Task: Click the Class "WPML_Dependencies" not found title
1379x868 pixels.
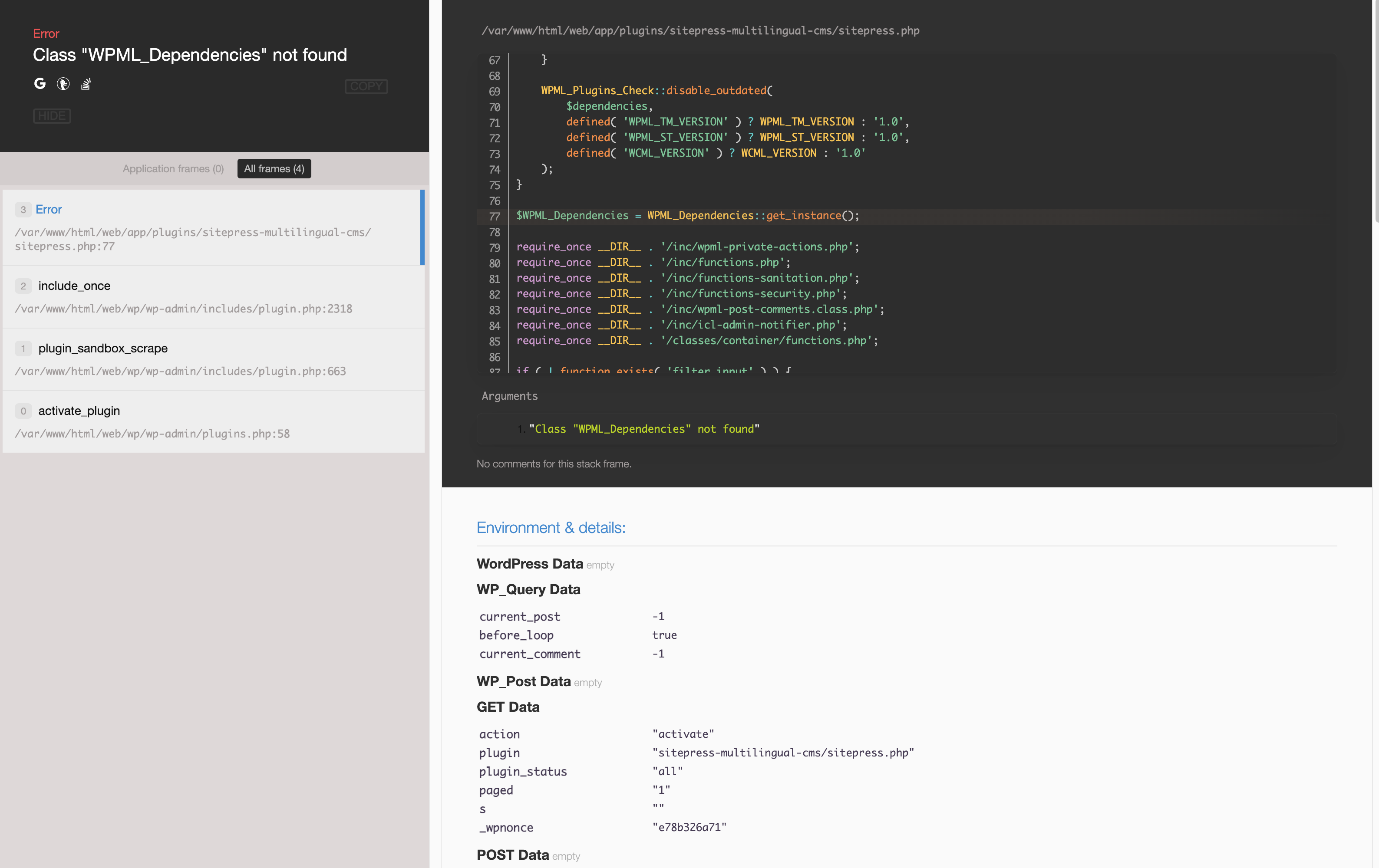Action: click(190, 54)
